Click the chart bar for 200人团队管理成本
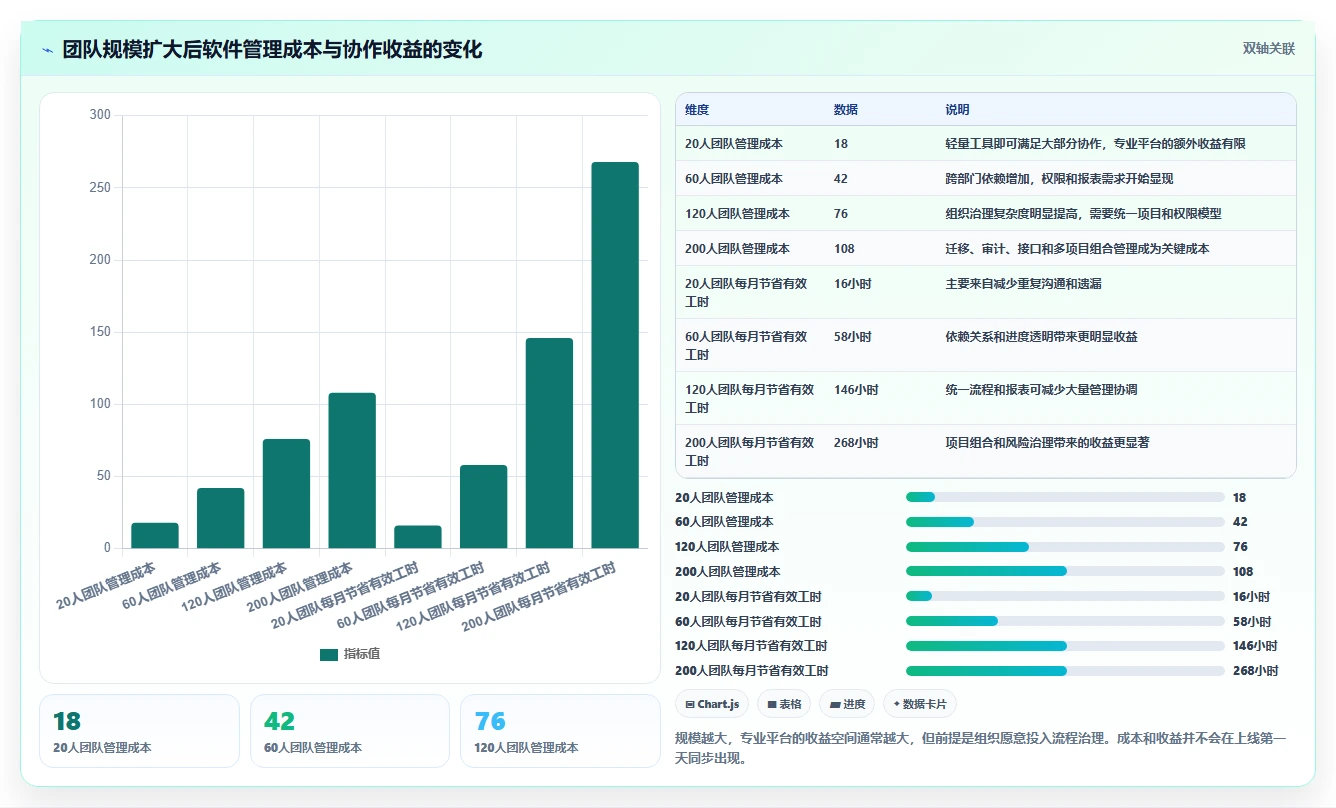1336x808 pixels. (x=352, y=471)
